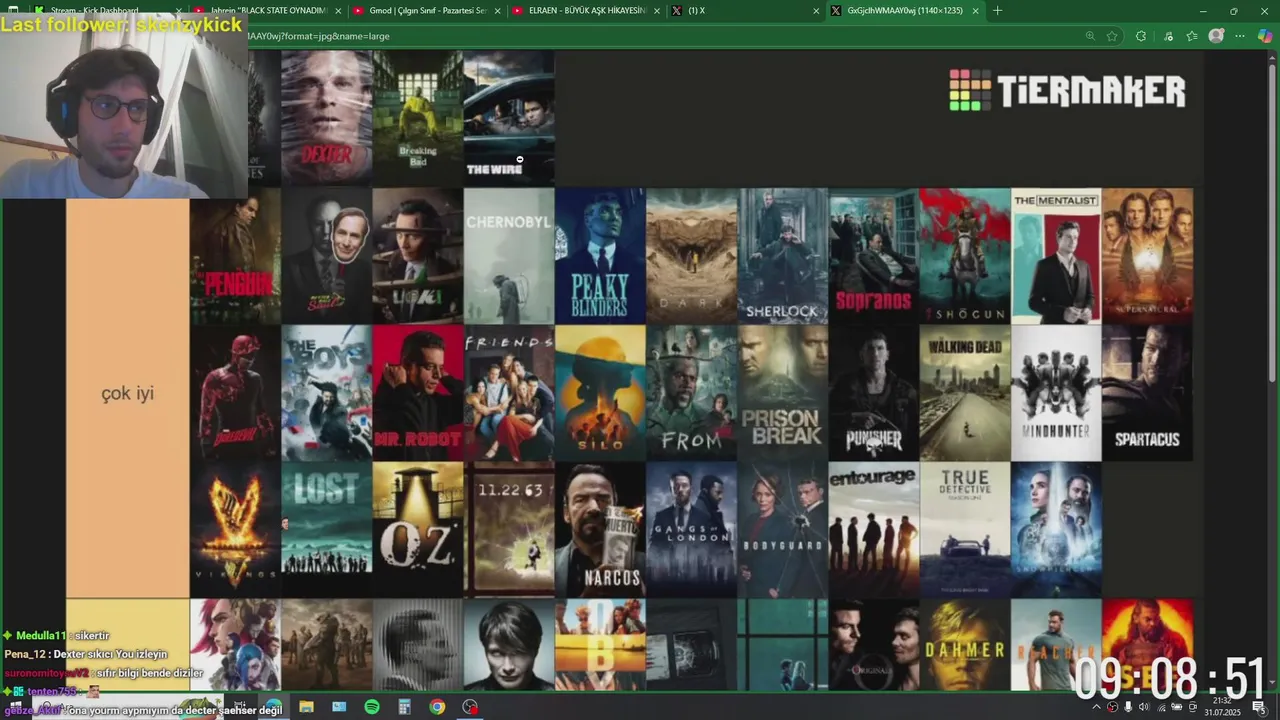Close the (1) X tab

(816, 11)
